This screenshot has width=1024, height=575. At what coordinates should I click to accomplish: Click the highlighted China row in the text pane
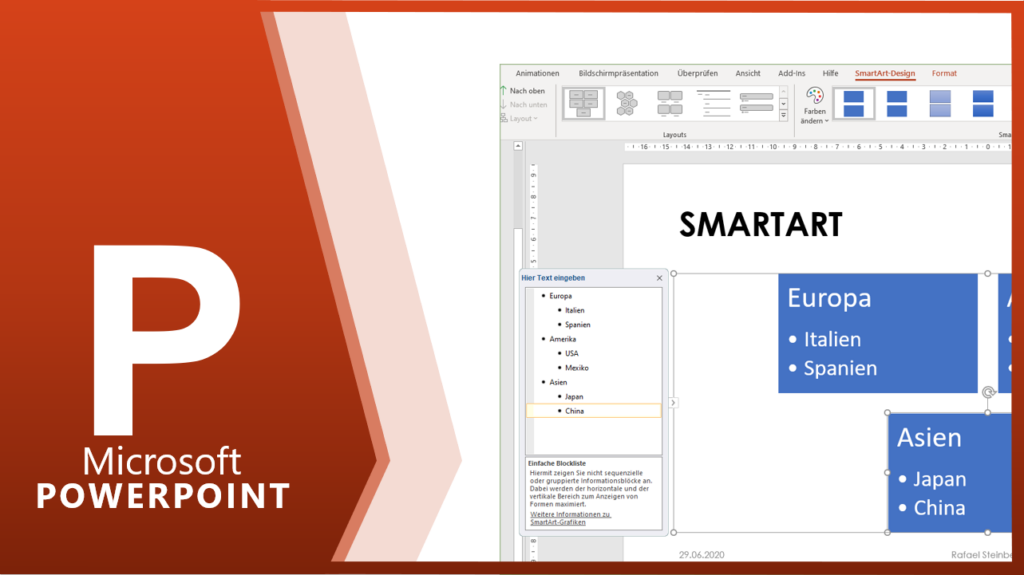pos(594,411)
